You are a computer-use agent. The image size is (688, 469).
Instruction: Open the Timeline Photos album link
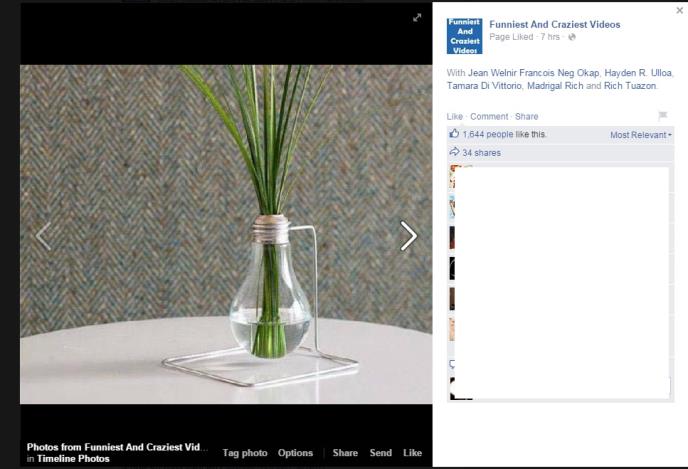click(73, 459)
